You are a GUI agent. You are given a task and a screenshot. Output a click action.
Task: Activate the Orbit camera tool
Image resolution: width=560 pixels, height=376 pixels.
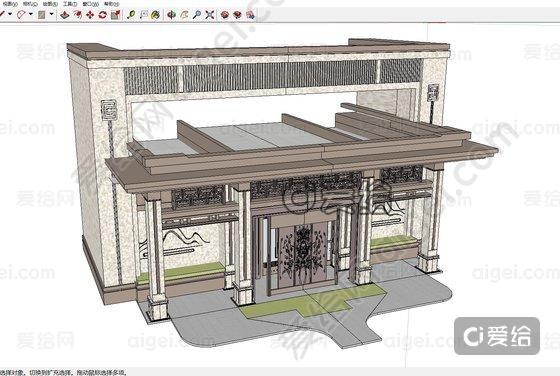[171, 15]
